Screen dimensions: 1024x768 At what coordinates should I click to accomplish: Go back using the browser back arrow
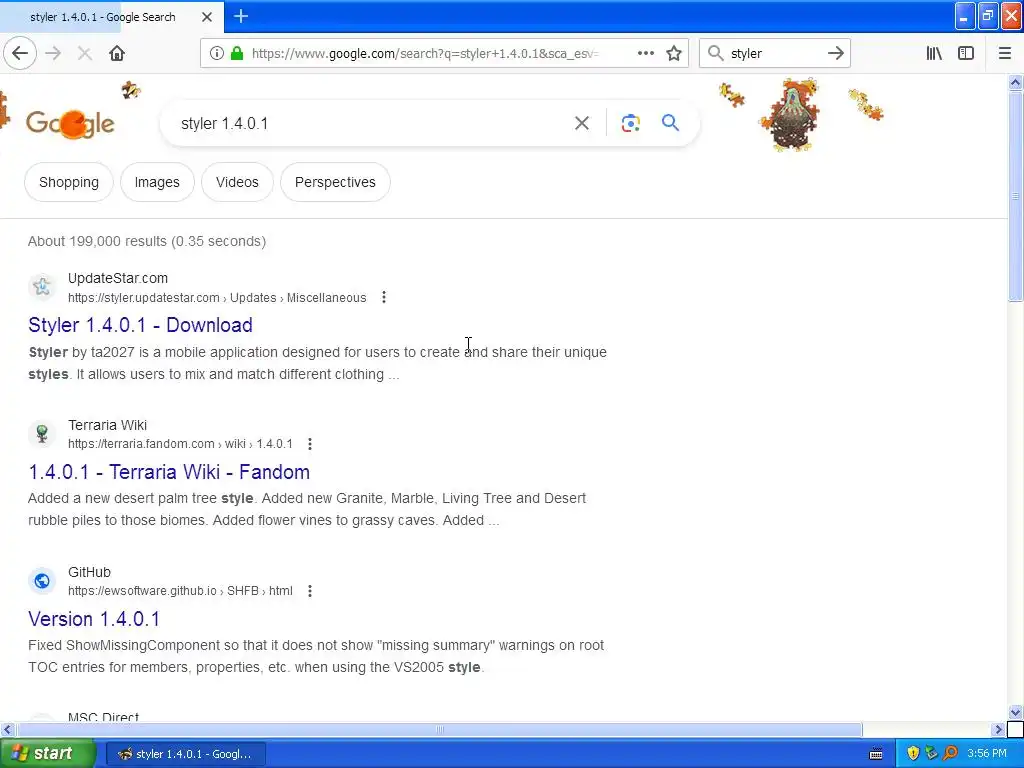(x=20, y=54)
